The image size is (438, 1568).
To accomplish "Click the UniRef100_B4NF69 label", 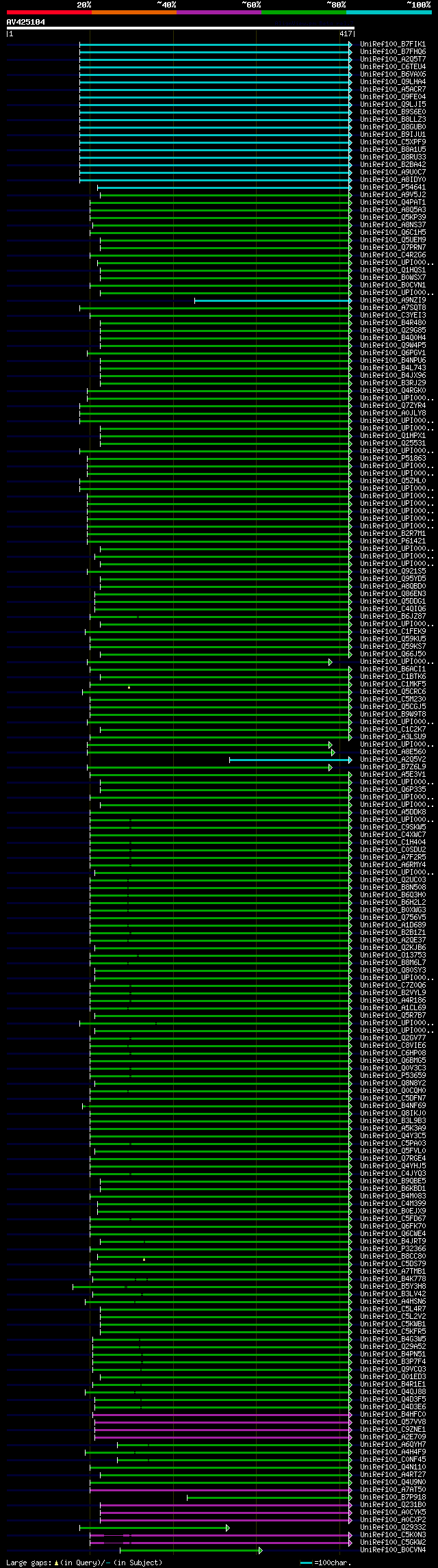I will (x=393, y=1106).
